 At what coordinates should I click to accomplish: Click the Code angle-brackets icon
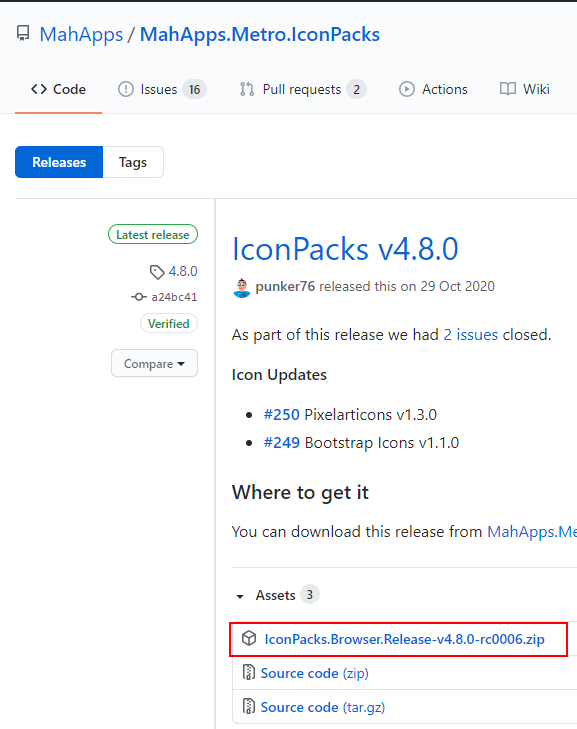pyautogui.click(x=39, y=89)
